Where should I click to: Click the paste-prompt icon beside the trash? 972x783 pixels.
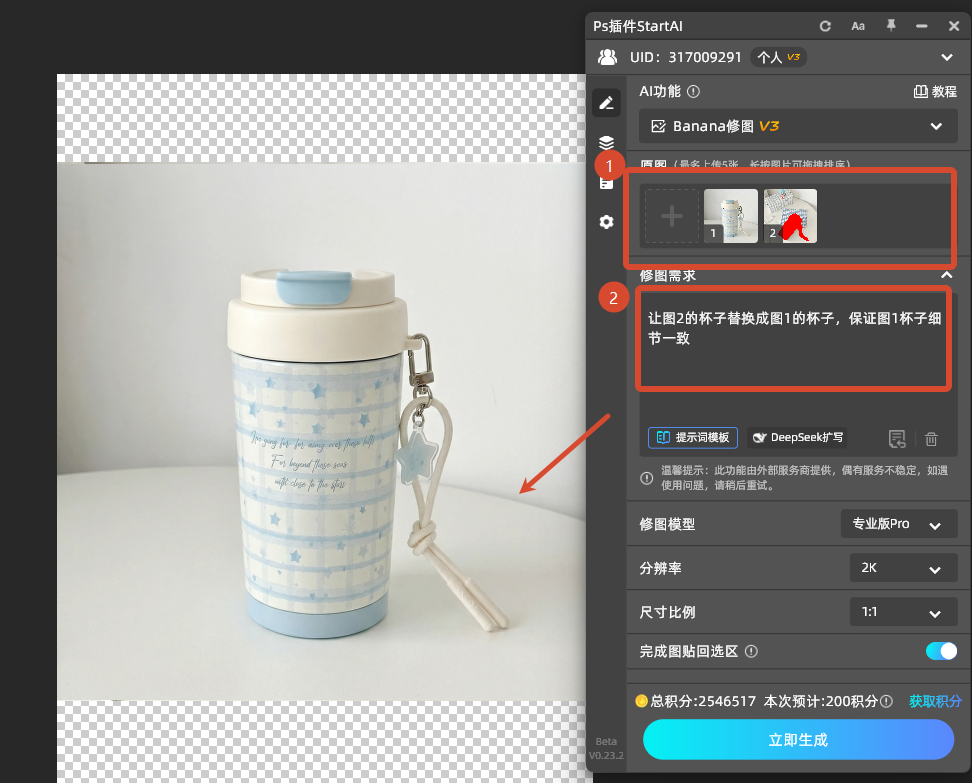click(x=897, y=438)
